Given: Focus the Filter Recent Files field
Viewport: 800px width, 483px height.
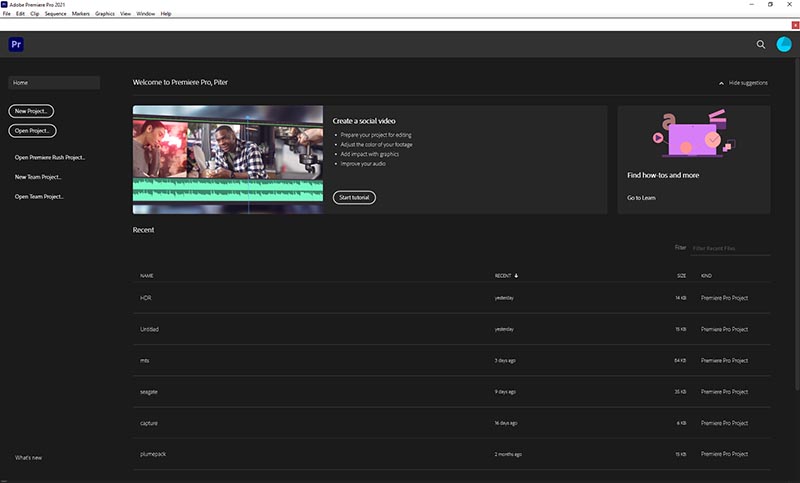Looking at the screenshot, I should (x=731, y=248).
